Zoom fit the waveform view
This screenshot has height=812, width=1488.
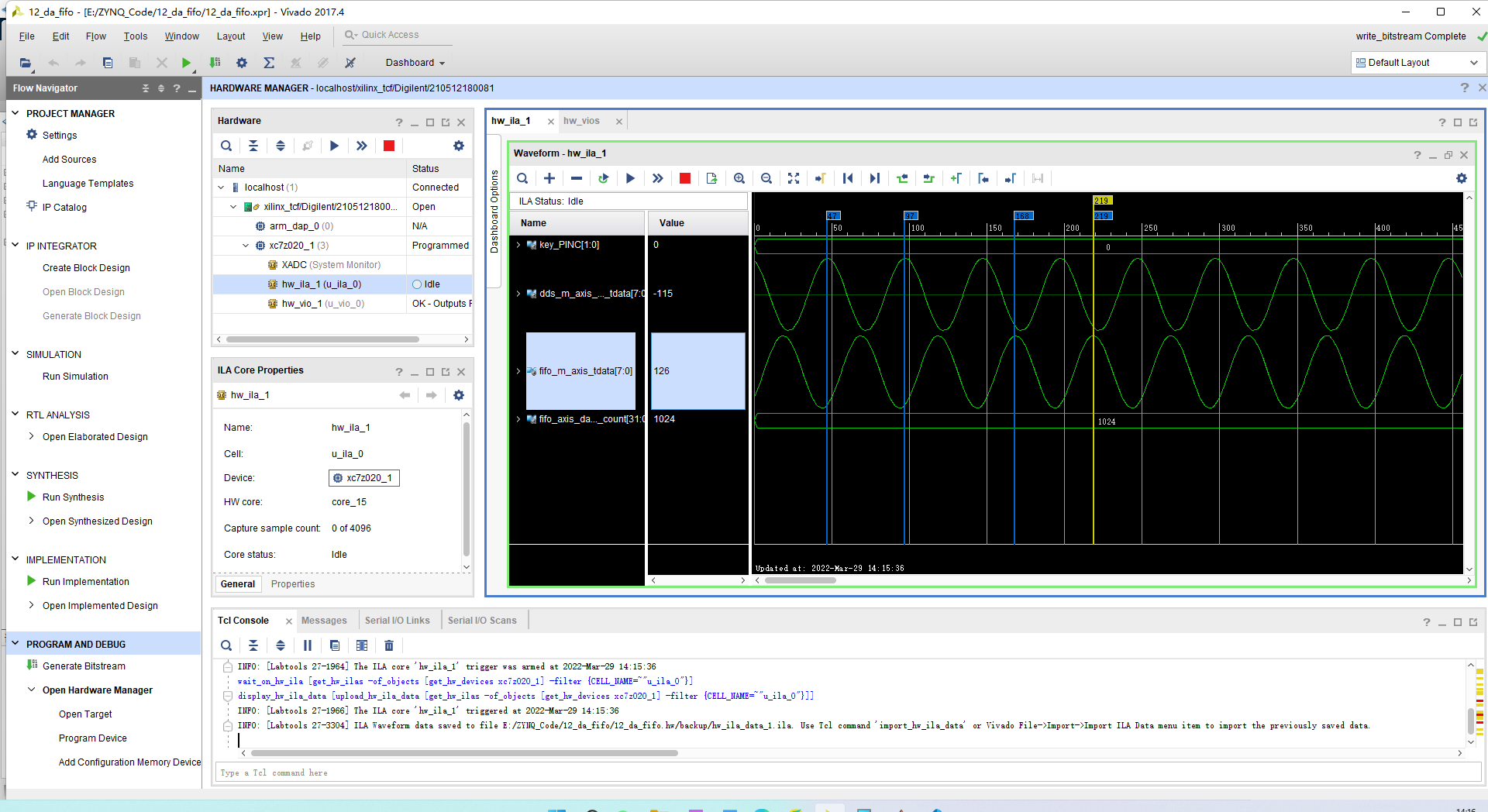(794, 178)
